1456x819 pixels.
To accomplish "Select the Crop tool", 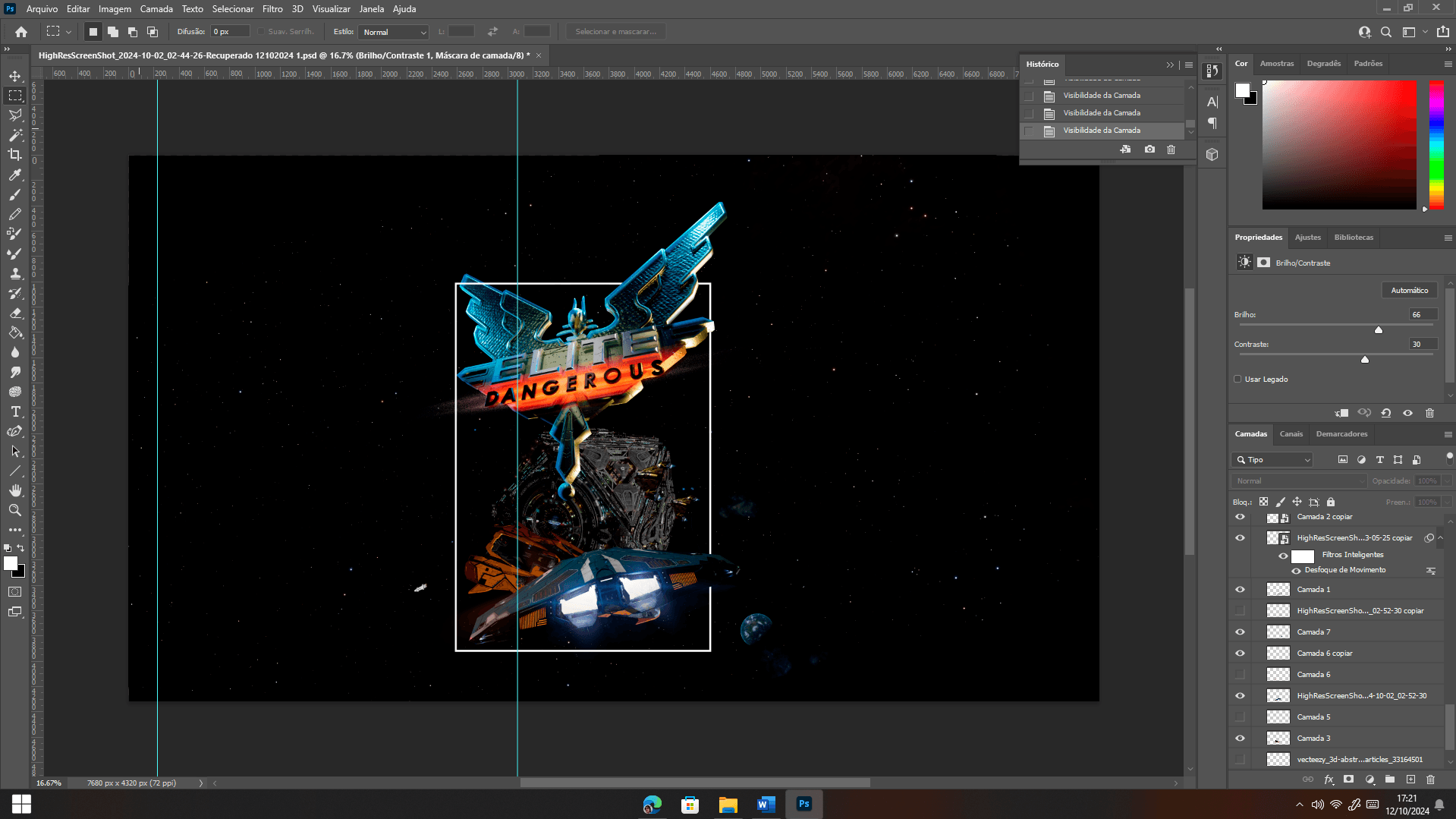I will pyautogui.click(x=15, y=155).
